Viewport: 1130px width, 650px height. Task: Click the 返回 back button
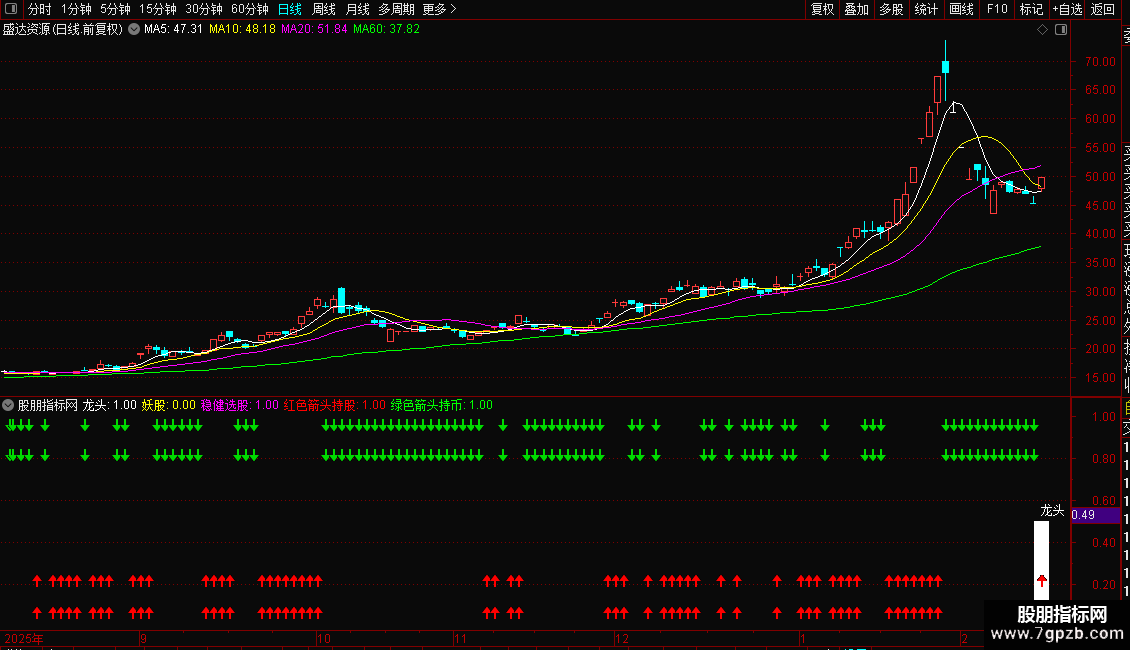[x=1103, y=9]
